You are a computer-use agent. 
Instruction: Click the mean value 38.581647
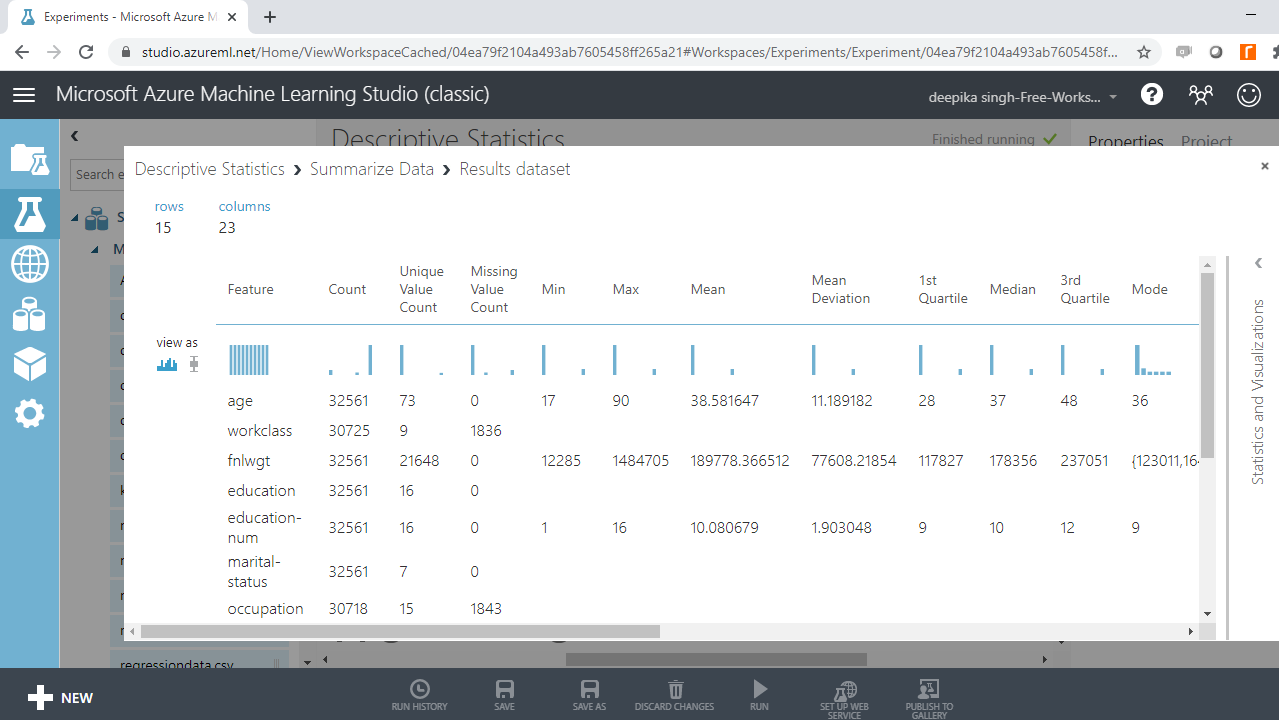(x=725, y=401)
